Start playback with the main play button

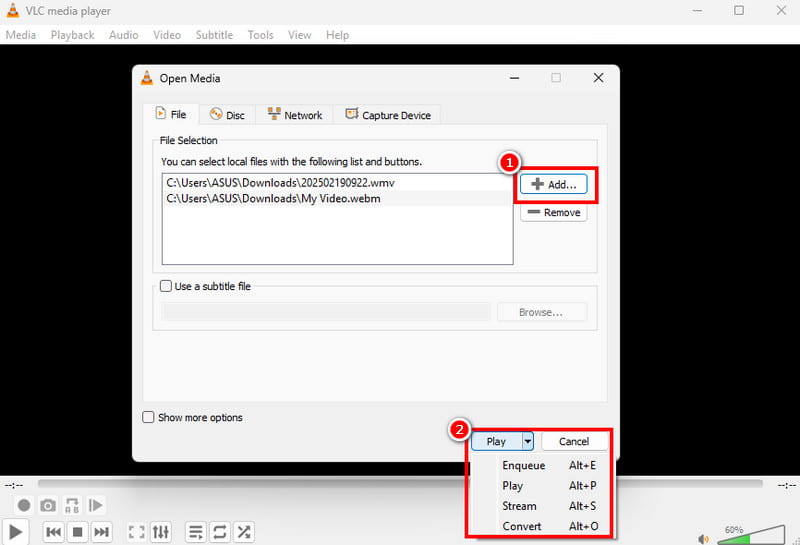[x=15, y=532]
